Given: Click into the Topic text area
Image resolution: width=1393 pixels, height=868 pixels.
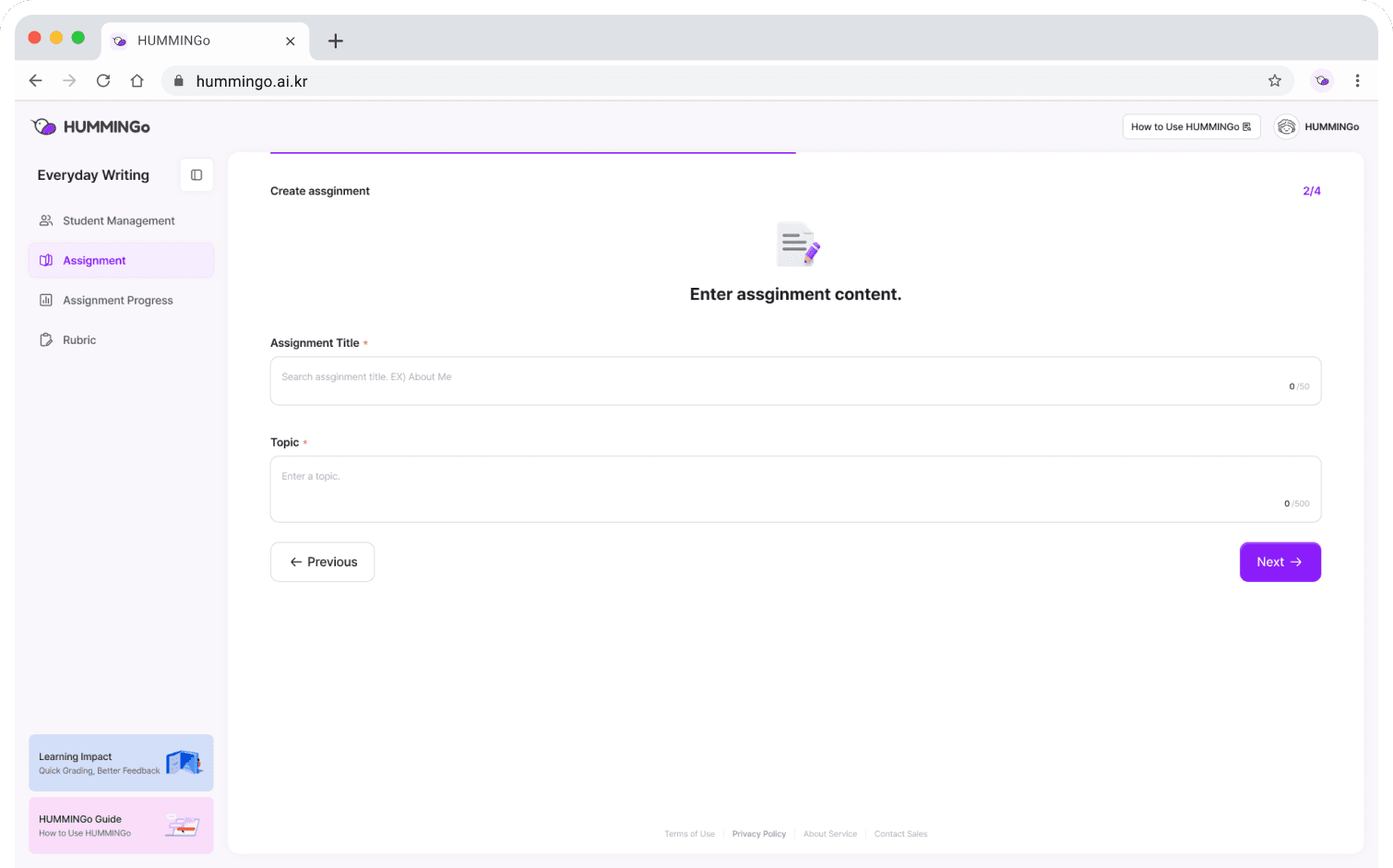Looking at the screenshot, I should pos(793,489).
